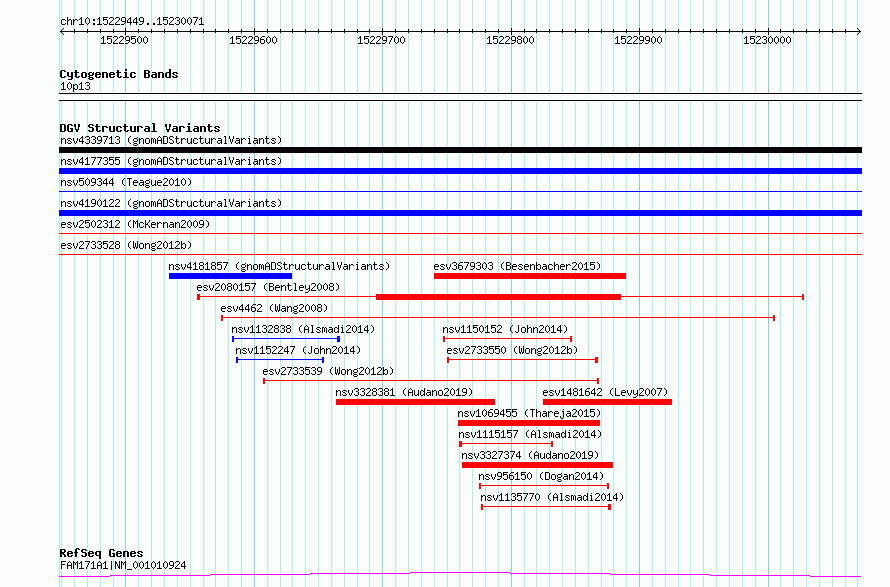The image size is (890, 587).
Task: Open nsv3327374 Audano2019 label
Action: point(530,455)
